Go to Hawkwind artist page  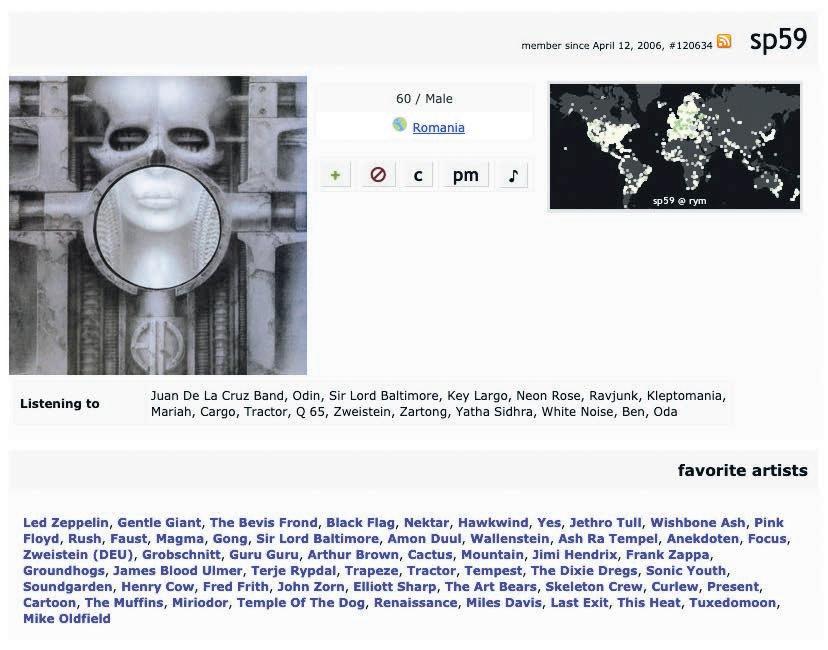[493, 523]
